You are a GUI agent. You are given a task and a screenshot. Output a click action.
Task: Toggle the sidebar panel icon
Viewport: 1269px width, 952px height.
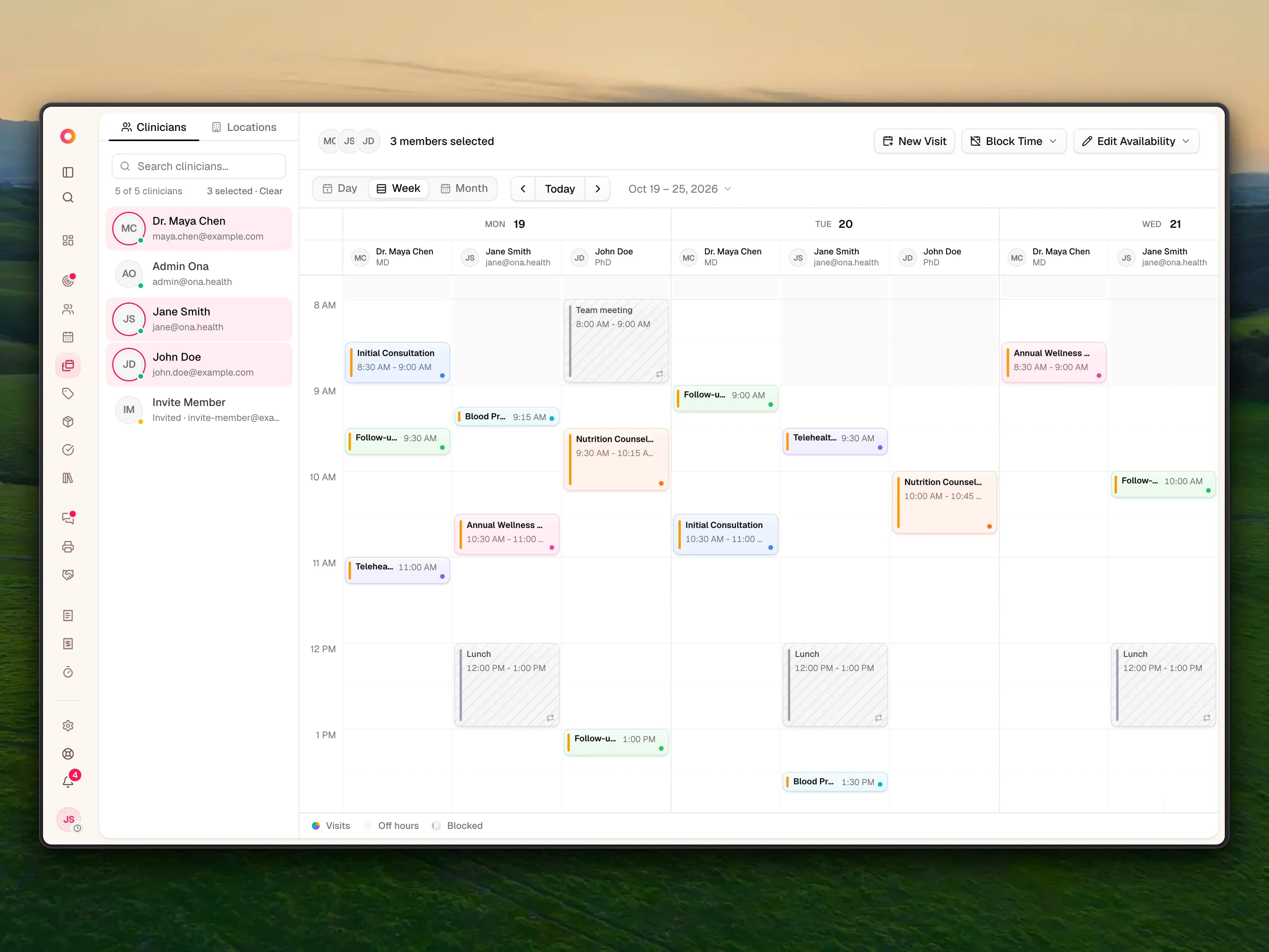[x=68, y=172]
